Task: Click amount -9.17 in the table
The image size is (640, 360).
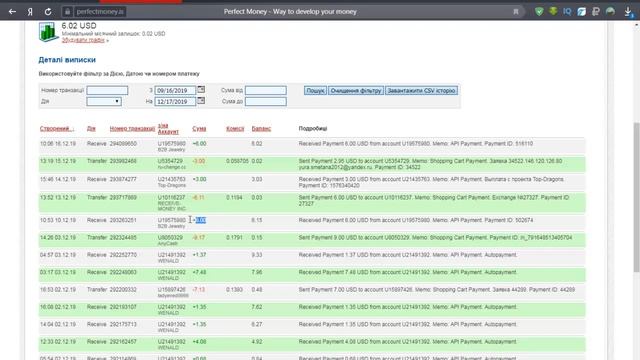Action: (x=199, y=238)
